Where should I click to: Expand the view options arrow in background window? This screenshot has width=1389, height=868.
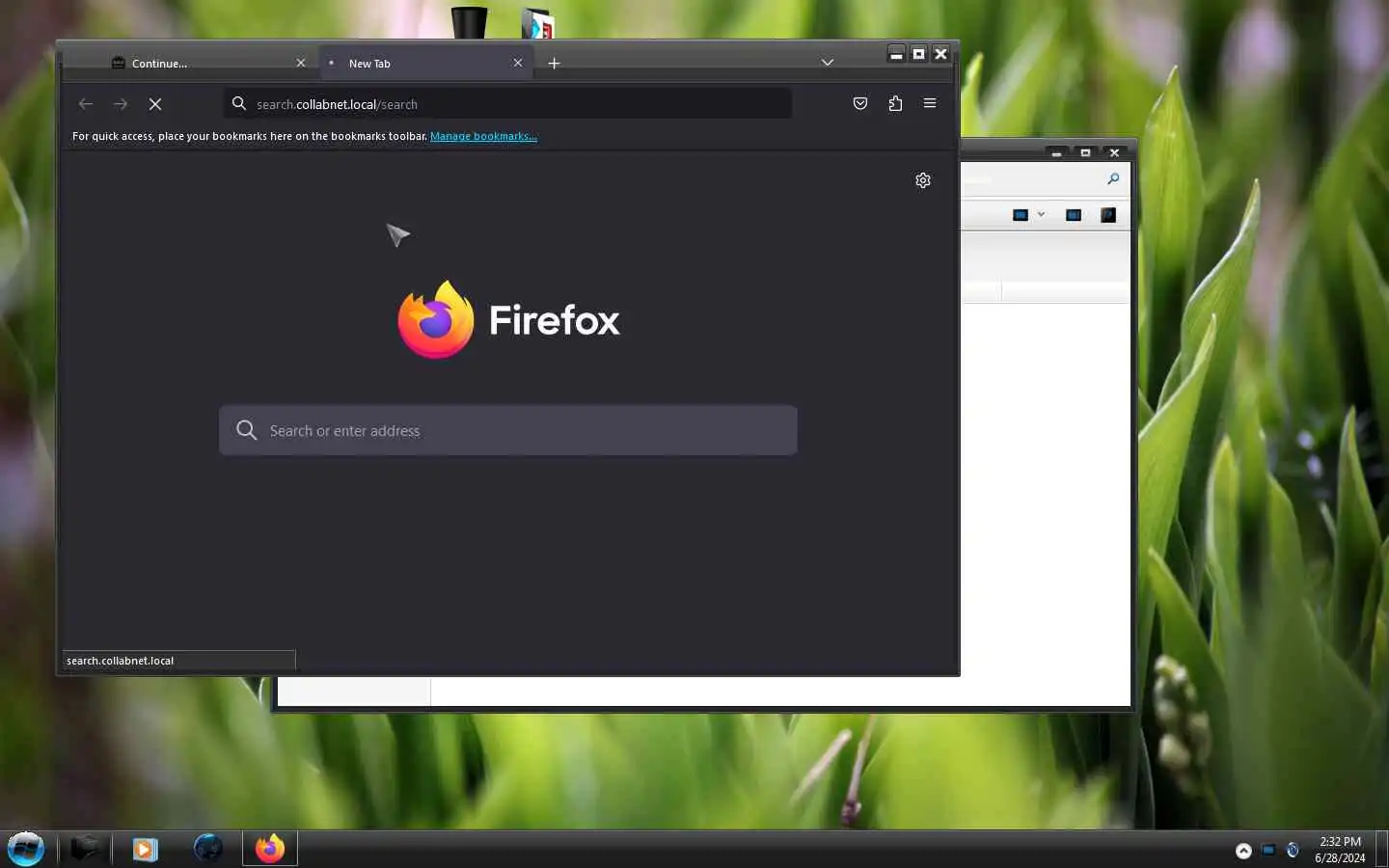[x=1041, y=214]
